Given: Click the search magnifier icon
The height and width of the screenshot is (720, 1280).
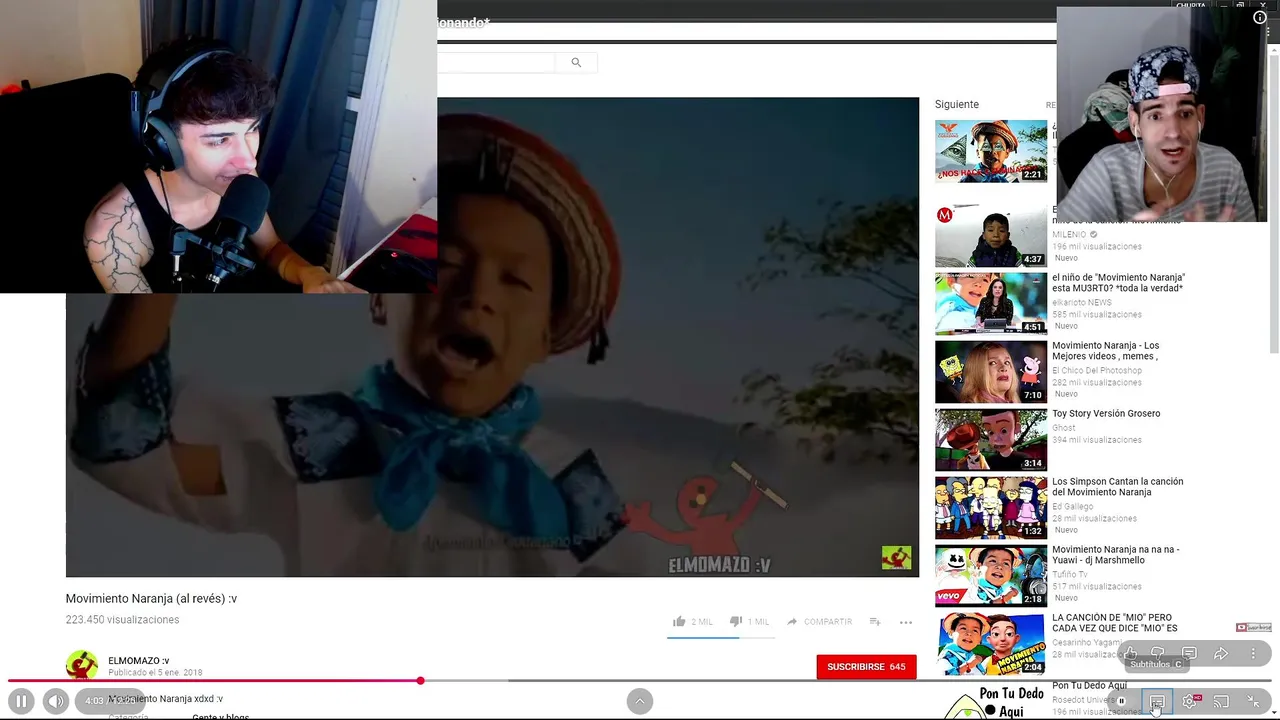Looking at the screenshot, I should coord(576,62).
